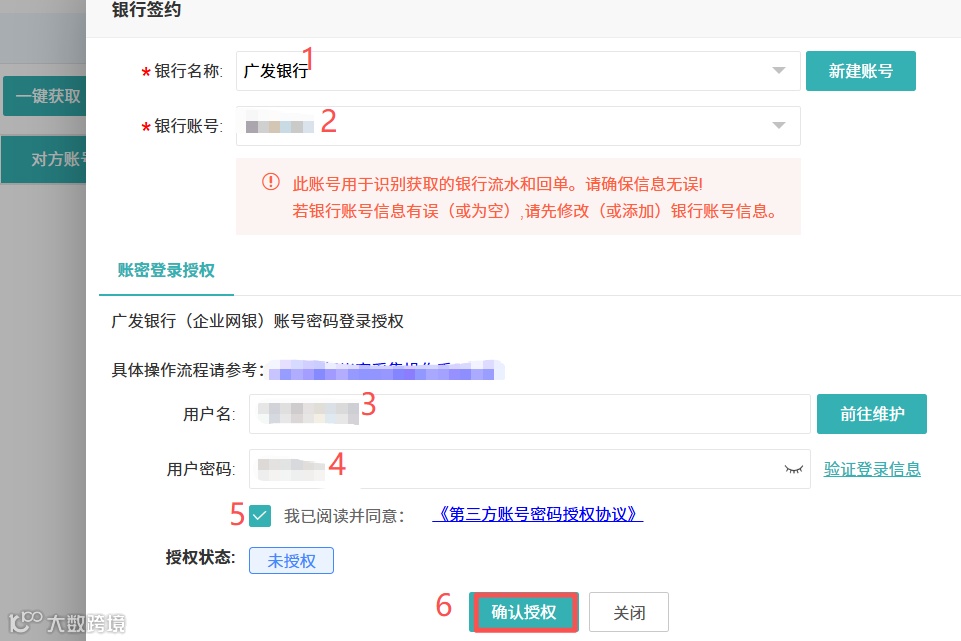Focus the 用户密码 input field
The width and height of the screenshot is (961, 641).
(530, 469)
